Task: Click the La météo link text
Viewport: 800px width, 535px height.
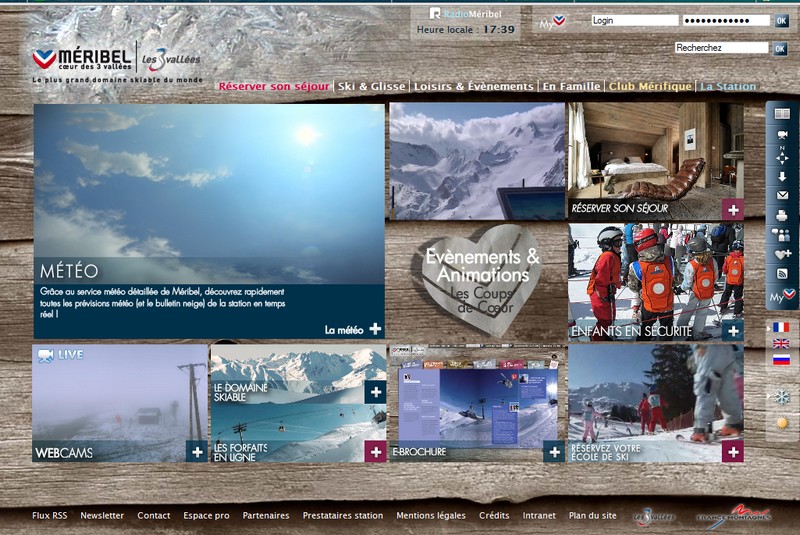Action: 344,330
